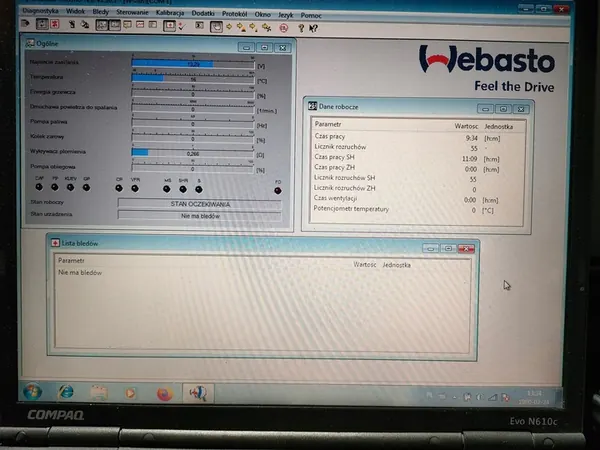The image size is (600, 450).
Task: Click the Webasto app icon in taskbar
Action: 197,393
